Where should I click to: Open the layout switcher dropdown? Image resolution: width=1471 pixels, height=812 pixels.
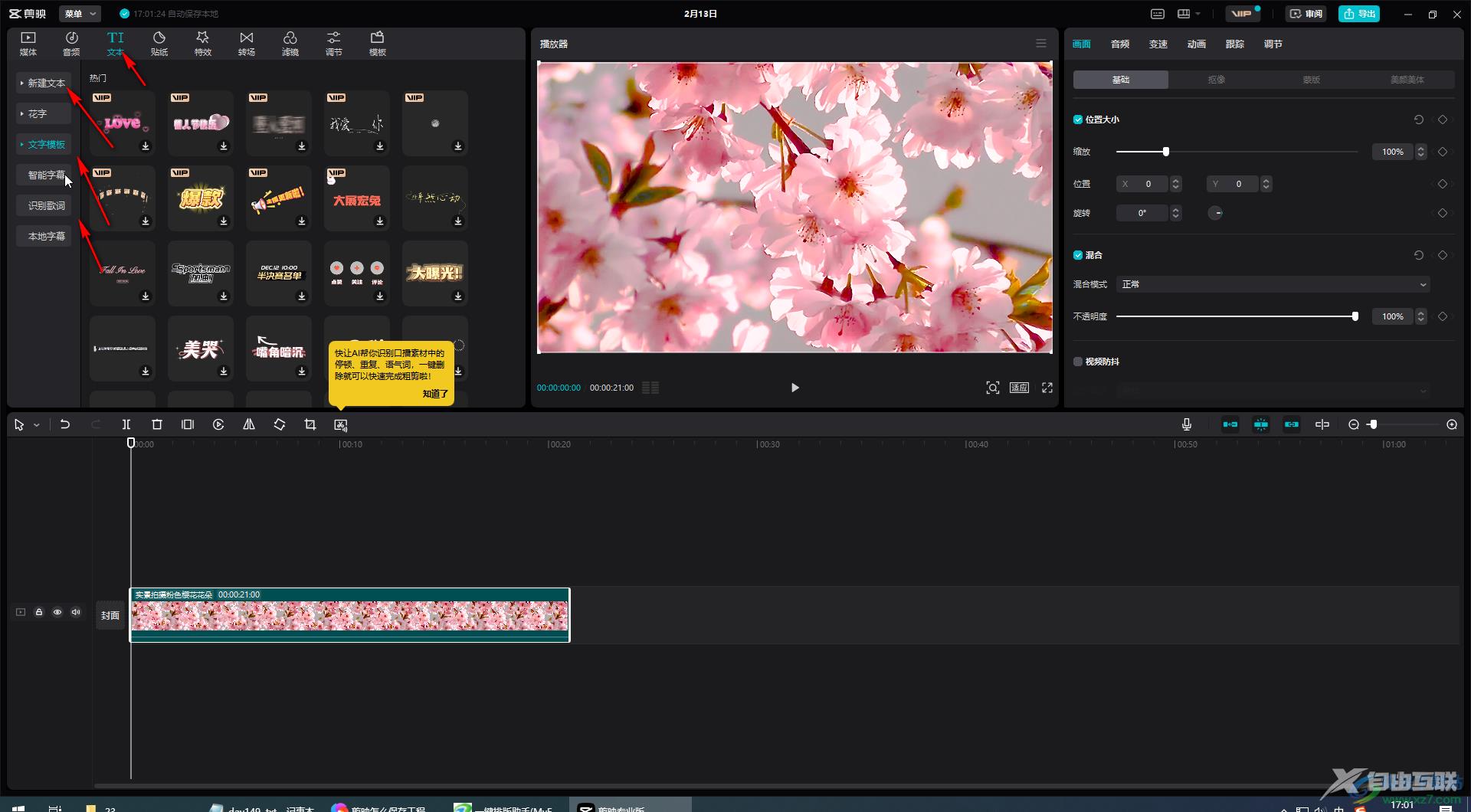click(x=1188, y=14)
